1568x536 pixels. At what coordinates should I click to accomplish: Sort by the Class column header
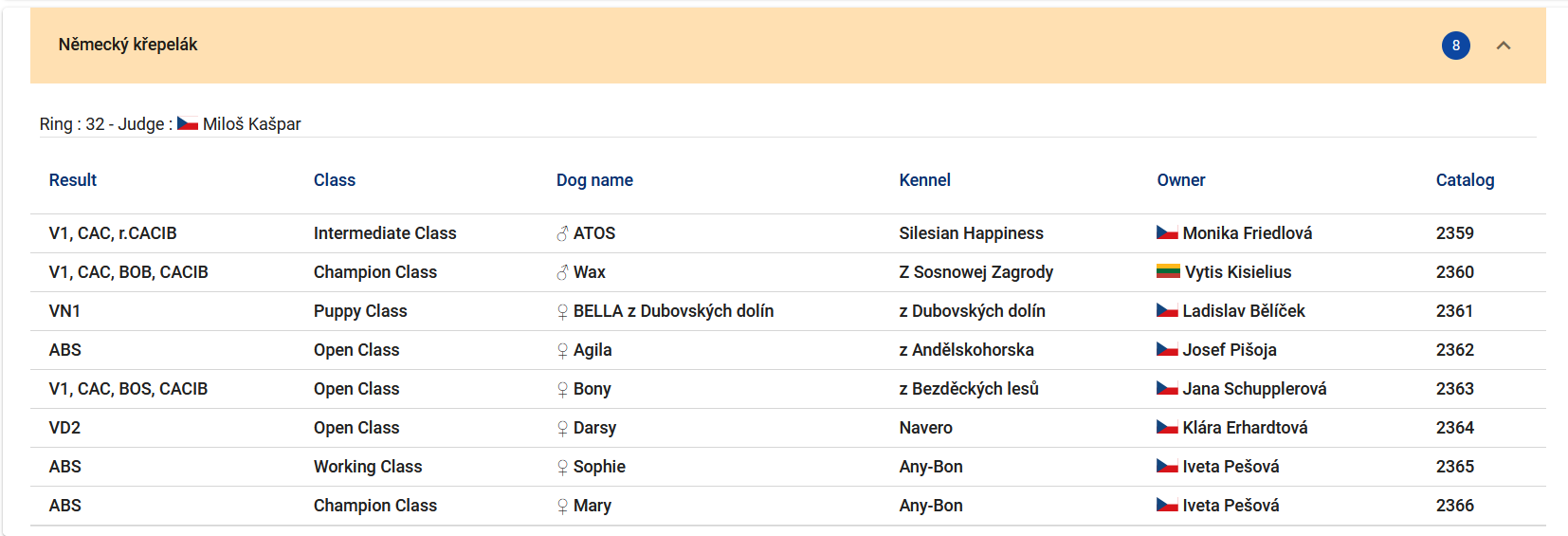pos(335,180)
